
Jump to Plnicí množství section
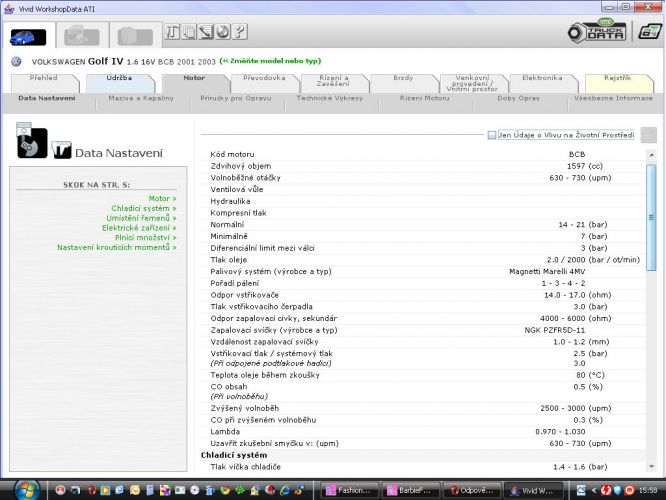click(145, 237)
